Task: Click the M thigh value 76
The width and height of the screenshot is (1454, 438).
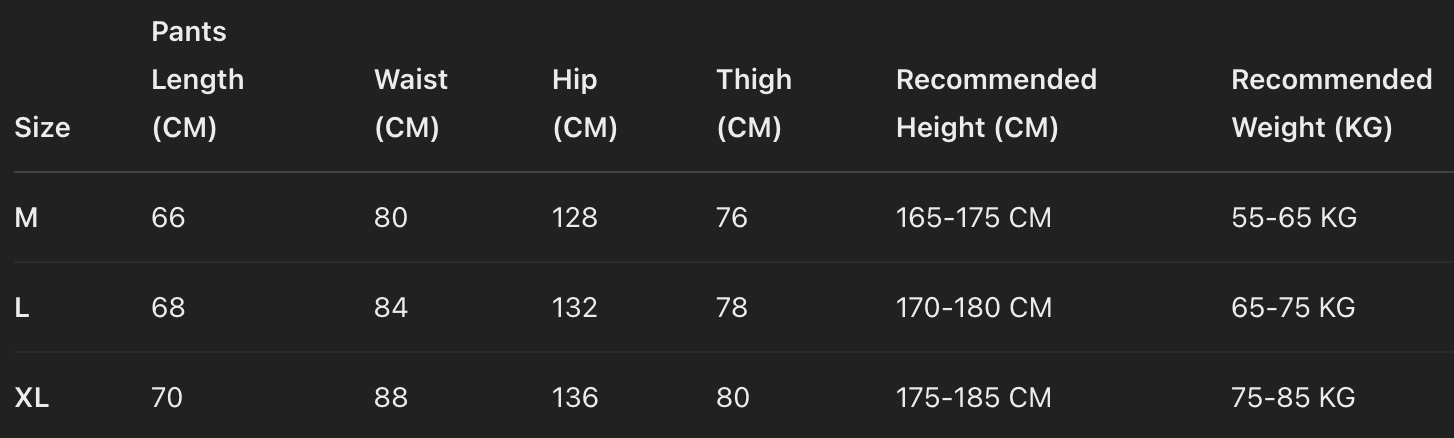Action: coord(732,218)
